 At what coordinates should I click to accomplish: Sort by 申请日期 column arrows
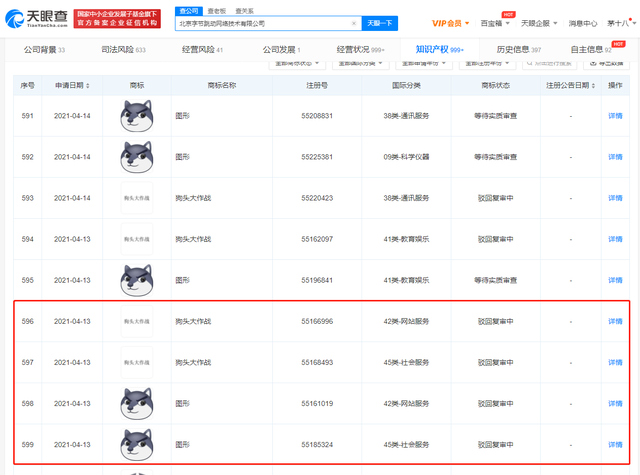click(x=88, y=85)
